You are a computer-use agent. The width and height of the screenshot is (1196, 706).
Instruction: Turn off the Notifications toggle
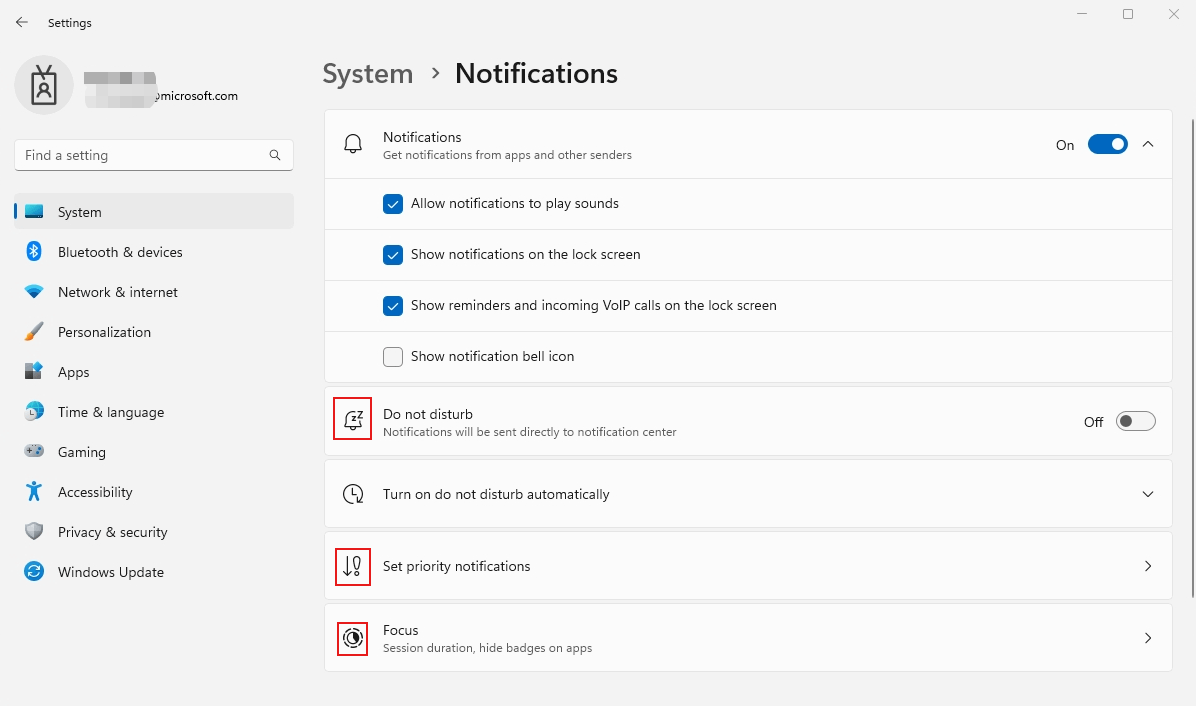pos(1107,144)
